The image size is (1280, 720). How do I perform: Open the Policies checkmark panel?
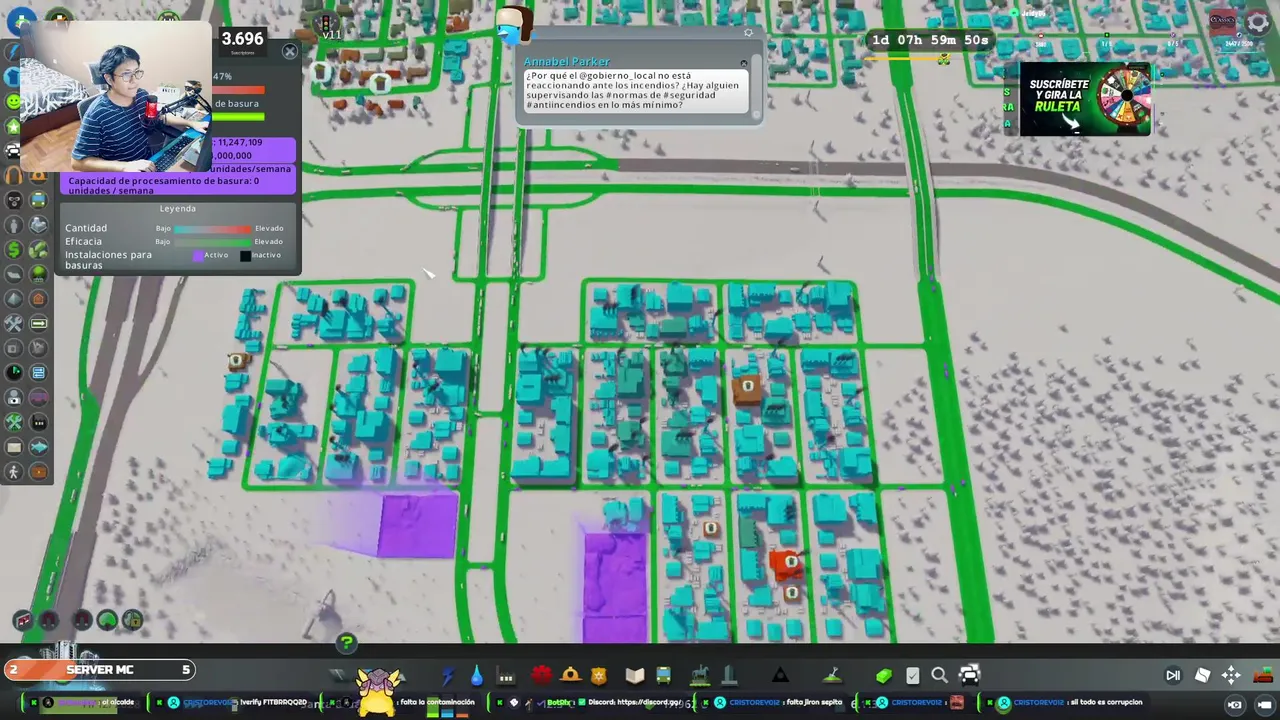[x=912, y=676]
